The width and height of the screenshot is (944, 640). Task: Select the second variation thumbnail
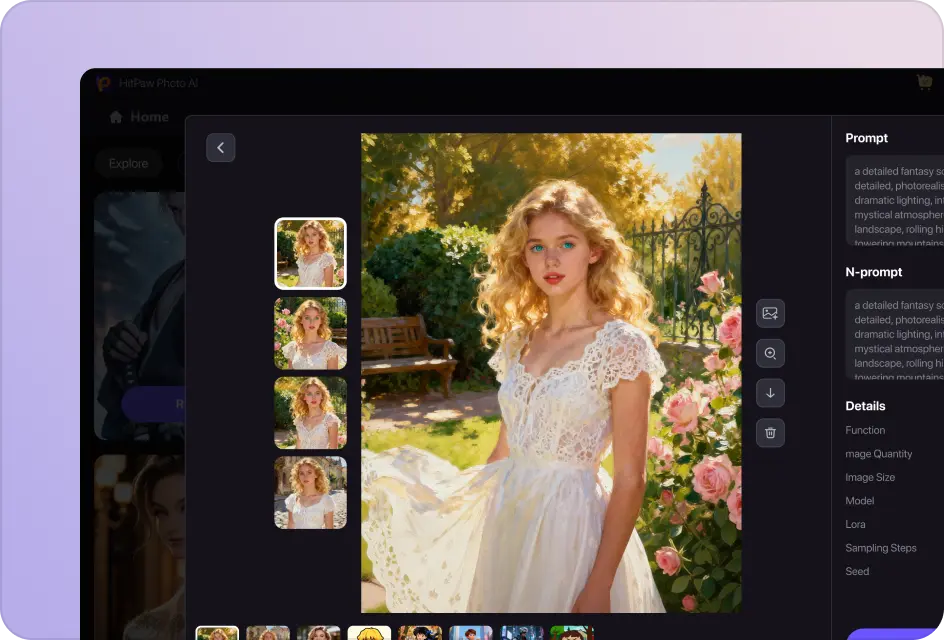coord(310,333)
